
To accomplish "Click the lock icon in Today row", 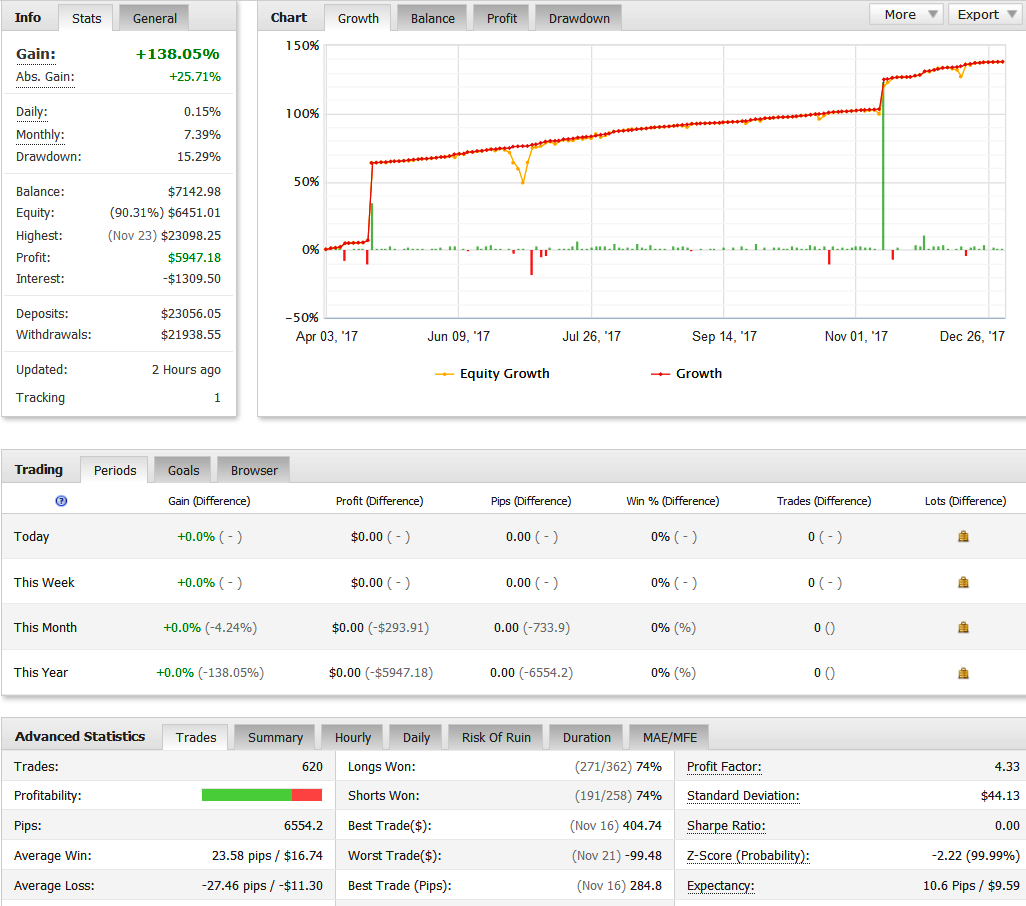I will (x=963, y=536).
